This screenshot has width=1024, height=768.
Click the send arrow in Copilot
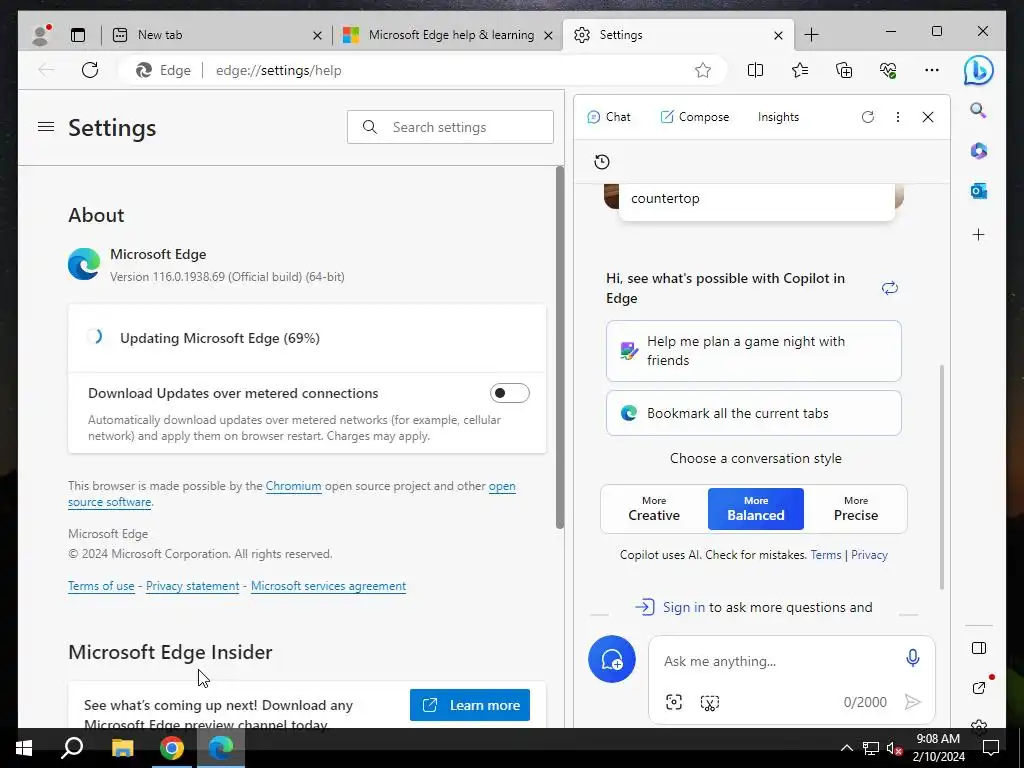click(x=912, y=702)
